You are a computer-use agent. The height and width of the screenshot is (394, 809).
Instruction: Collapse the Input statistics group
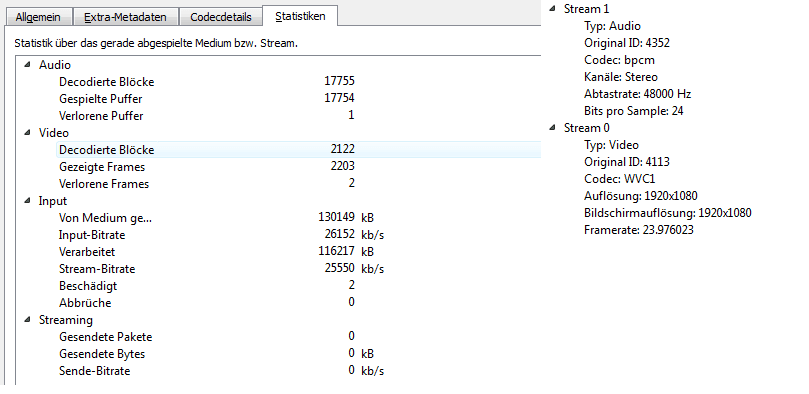point(27,201)
